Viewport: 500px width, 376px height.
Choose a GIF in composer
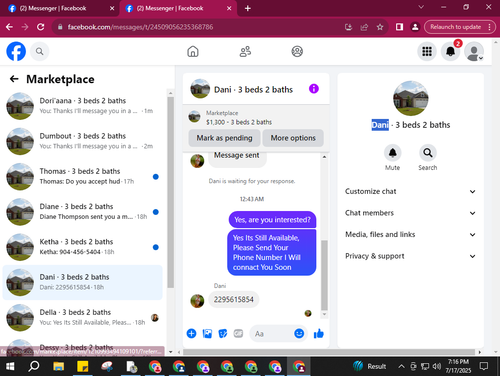[238, 333]
